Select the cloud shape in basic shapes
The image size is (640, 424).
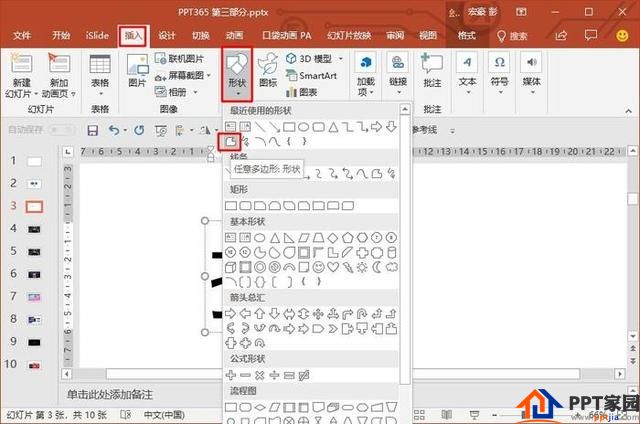coord(391,267)
